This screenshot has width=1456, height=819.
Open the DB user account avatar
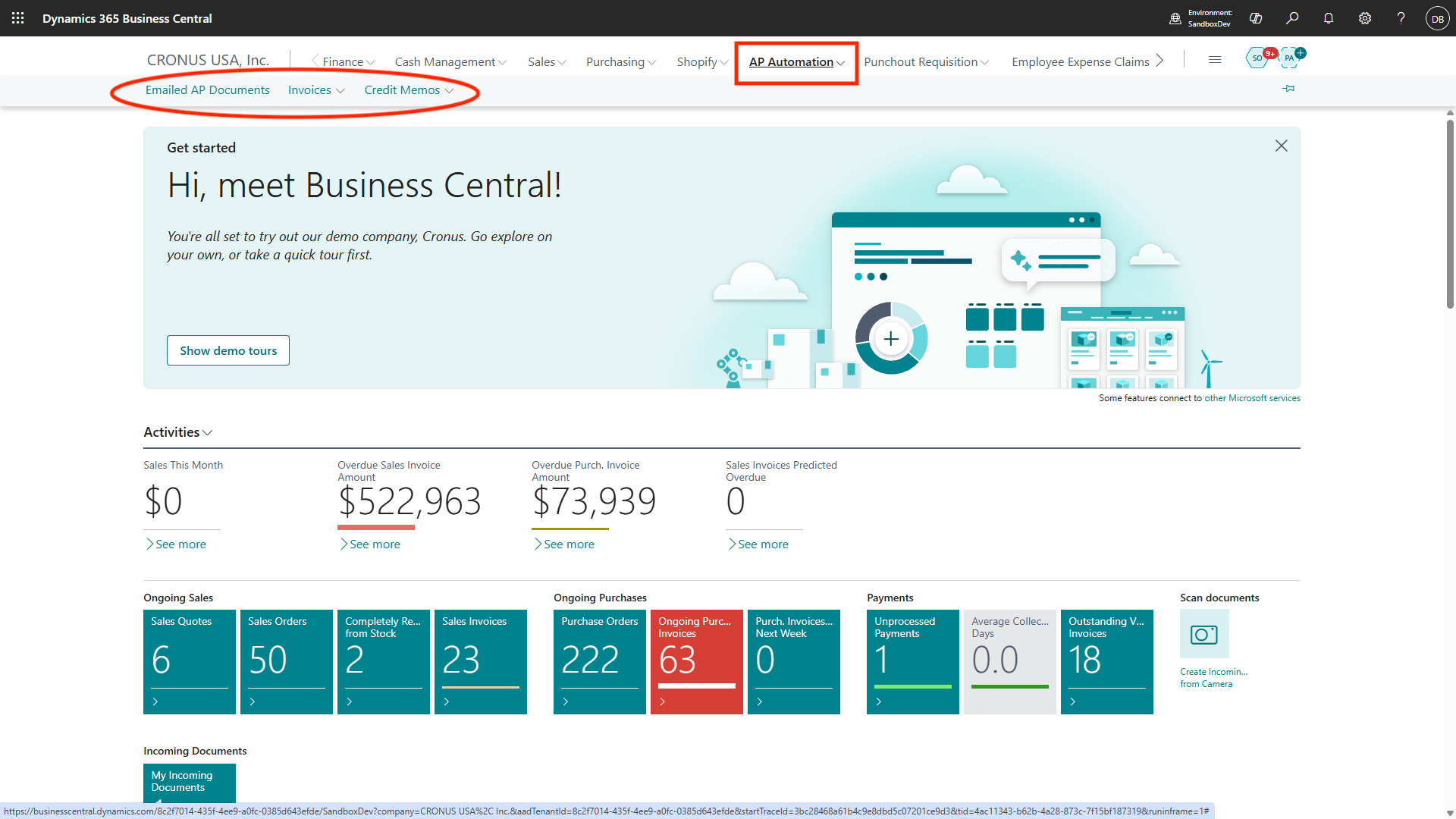tap(1437, 18)
